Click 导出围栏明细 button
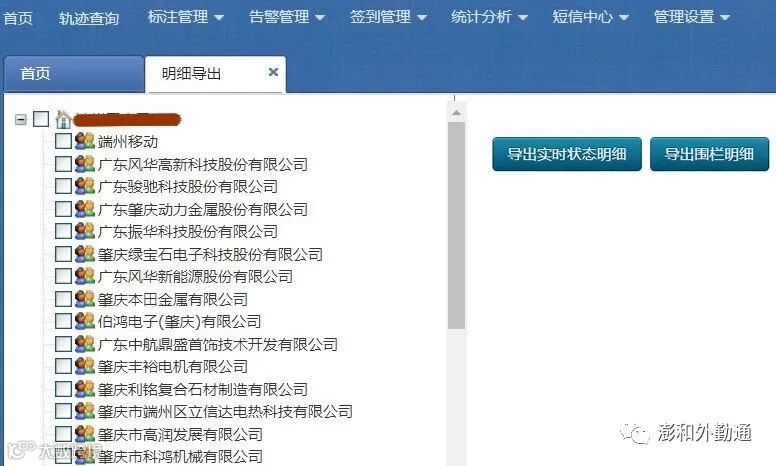The height and width of the screenshot is (466, 776). coord(709,154)
